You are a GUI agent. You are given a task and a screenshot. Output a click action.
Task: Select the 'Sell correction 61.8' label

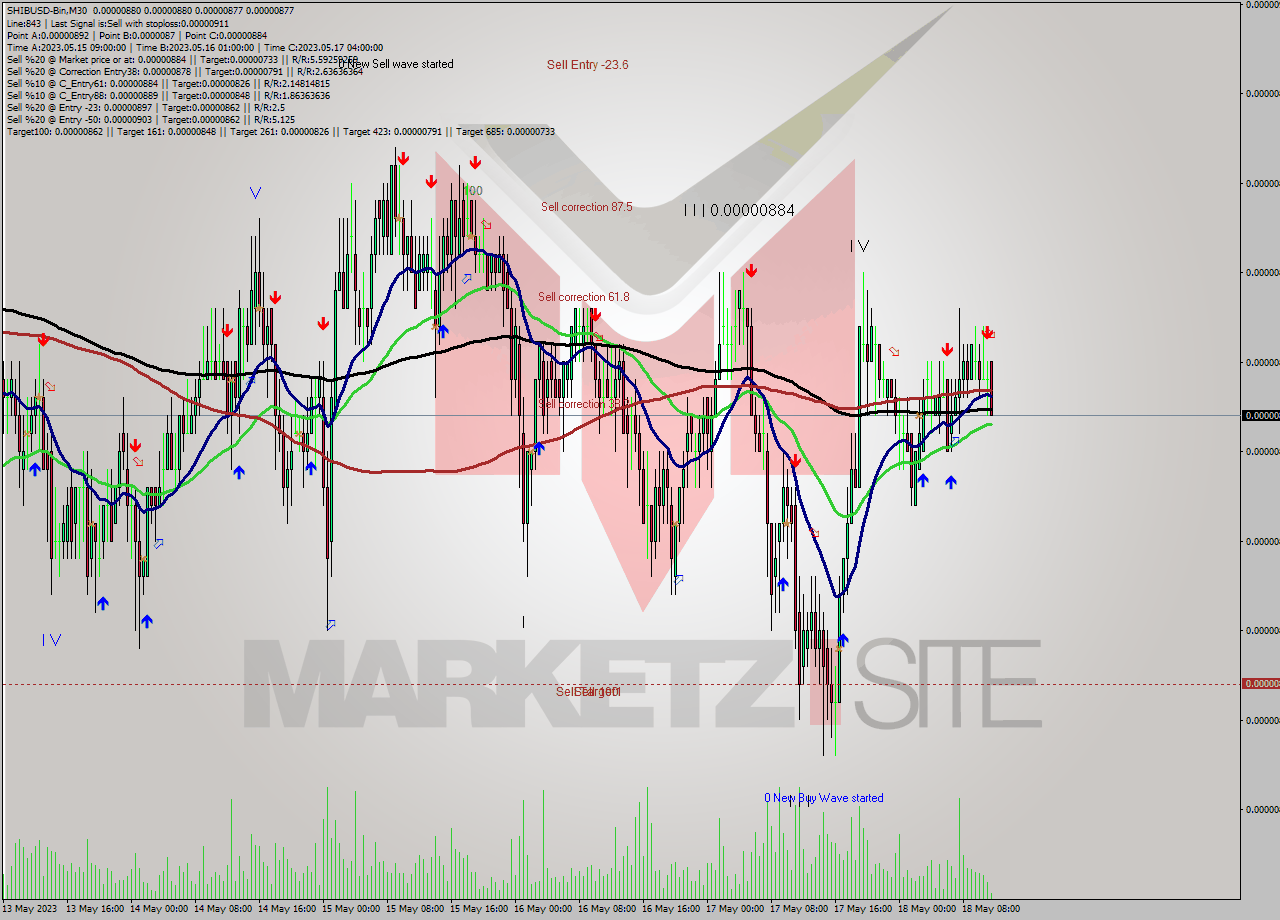pyautogui.click(x=584, y=297)
